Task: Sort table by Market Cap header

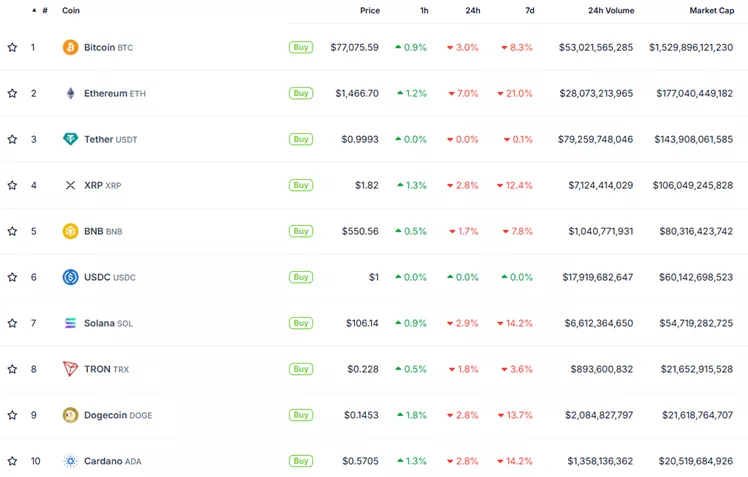Action: [711, 10]
